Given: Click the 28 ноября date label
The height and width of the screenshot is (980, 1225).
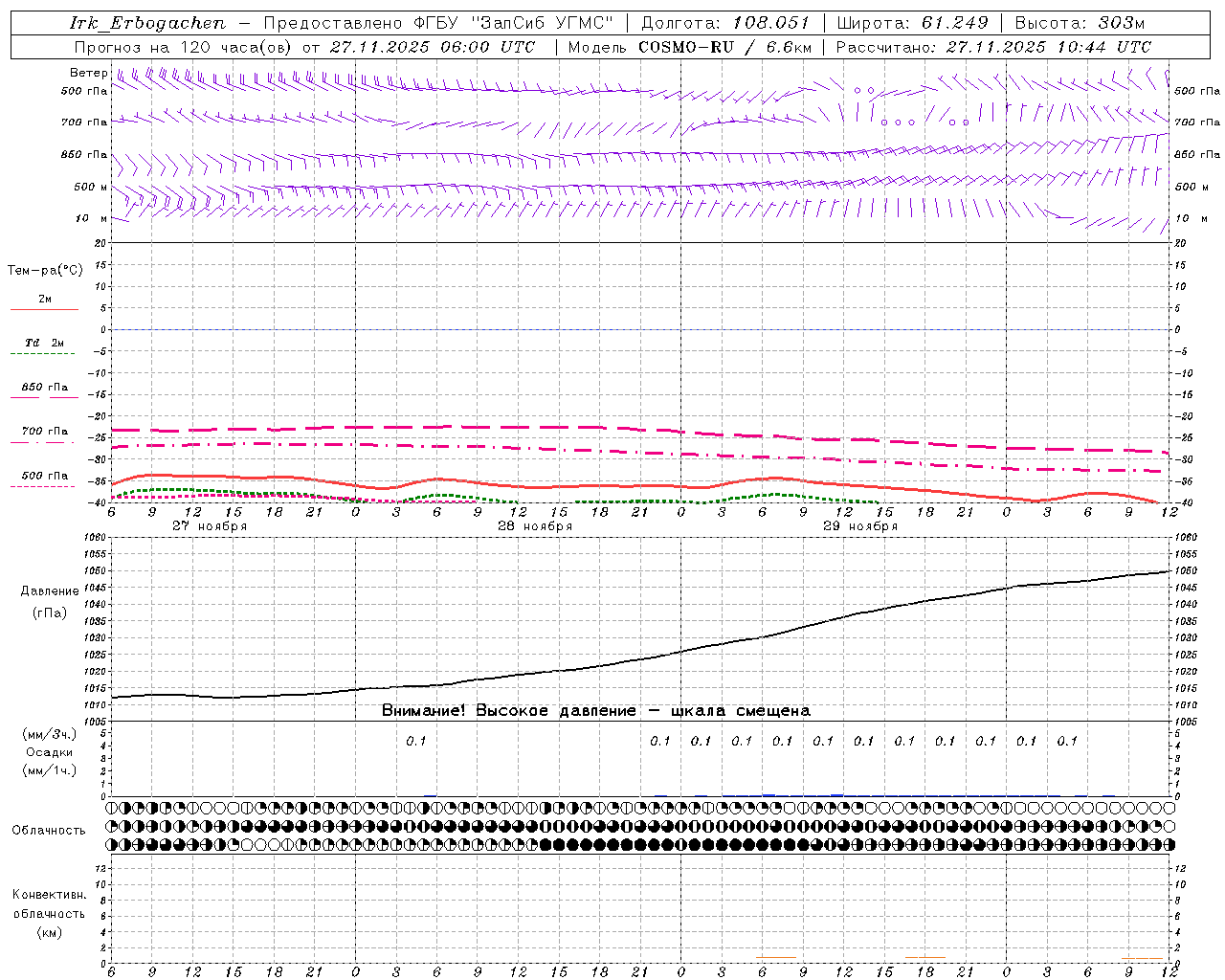Looking at the screenshot, I should click(x=535, y=526).
